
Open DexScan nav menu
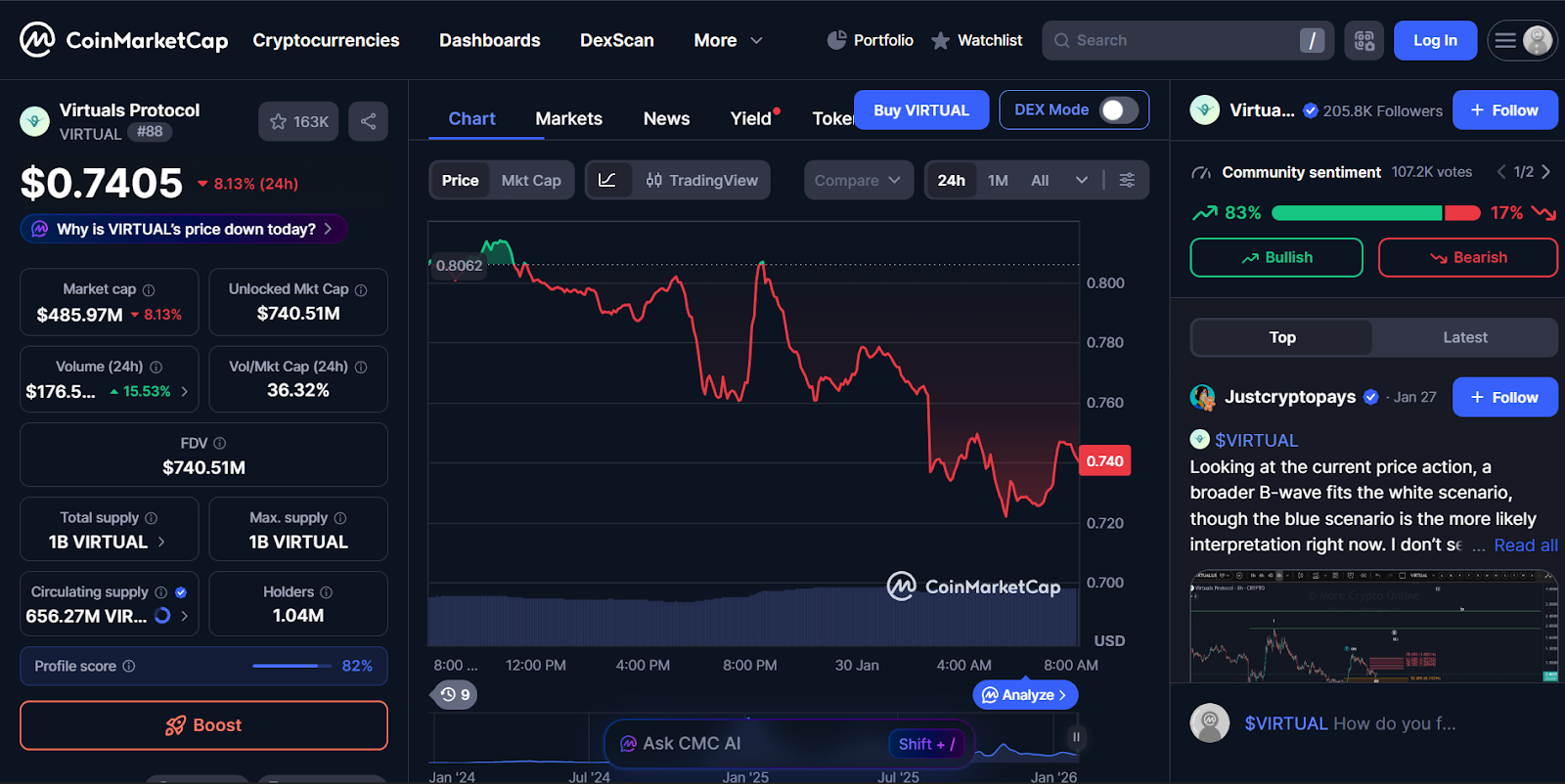point(617,40)
